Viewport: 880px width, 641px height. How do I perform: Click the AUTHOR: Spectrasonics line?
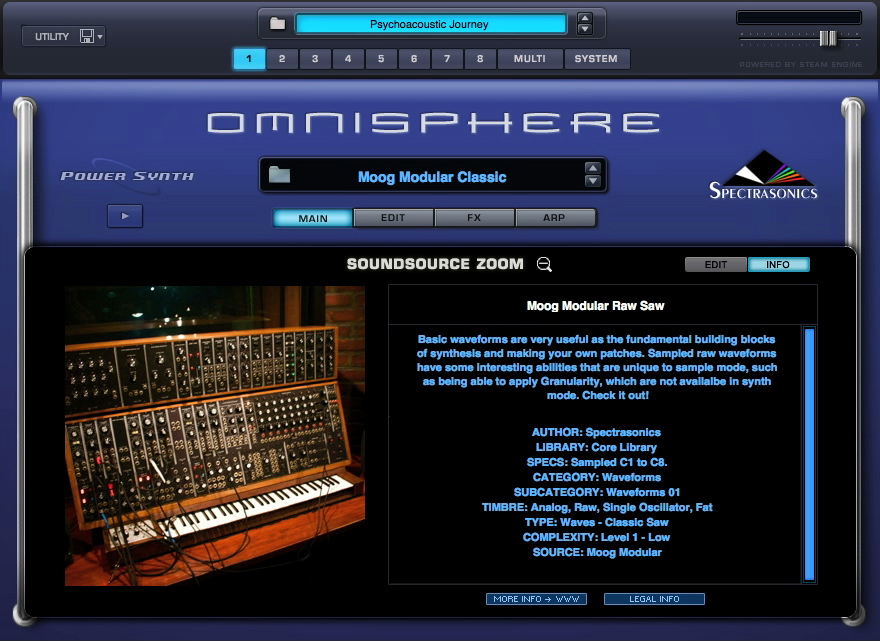tap(596, 432)
